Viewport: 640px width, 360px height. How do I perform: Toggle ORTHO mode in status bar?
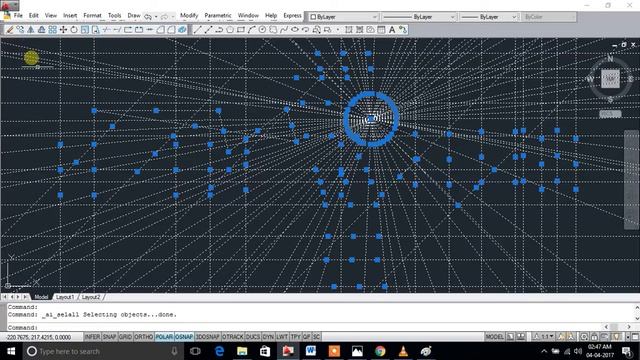pyautogui.click(x=144, y=337)
